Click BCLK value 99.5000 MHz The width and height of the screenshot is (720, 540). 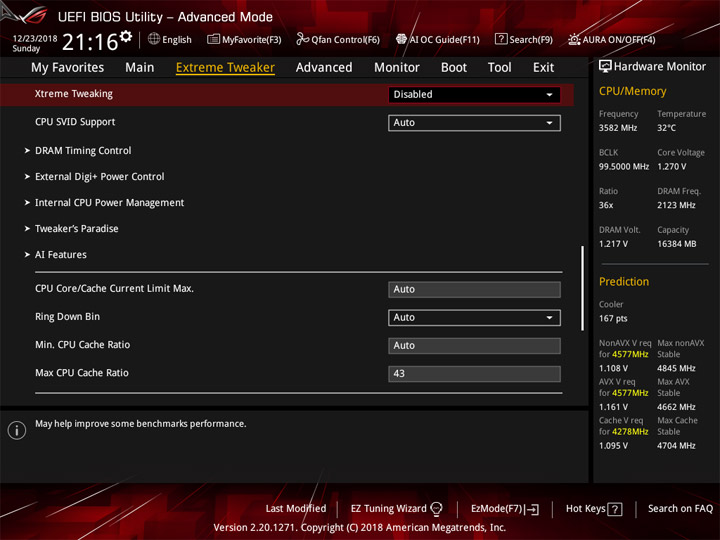624,166
